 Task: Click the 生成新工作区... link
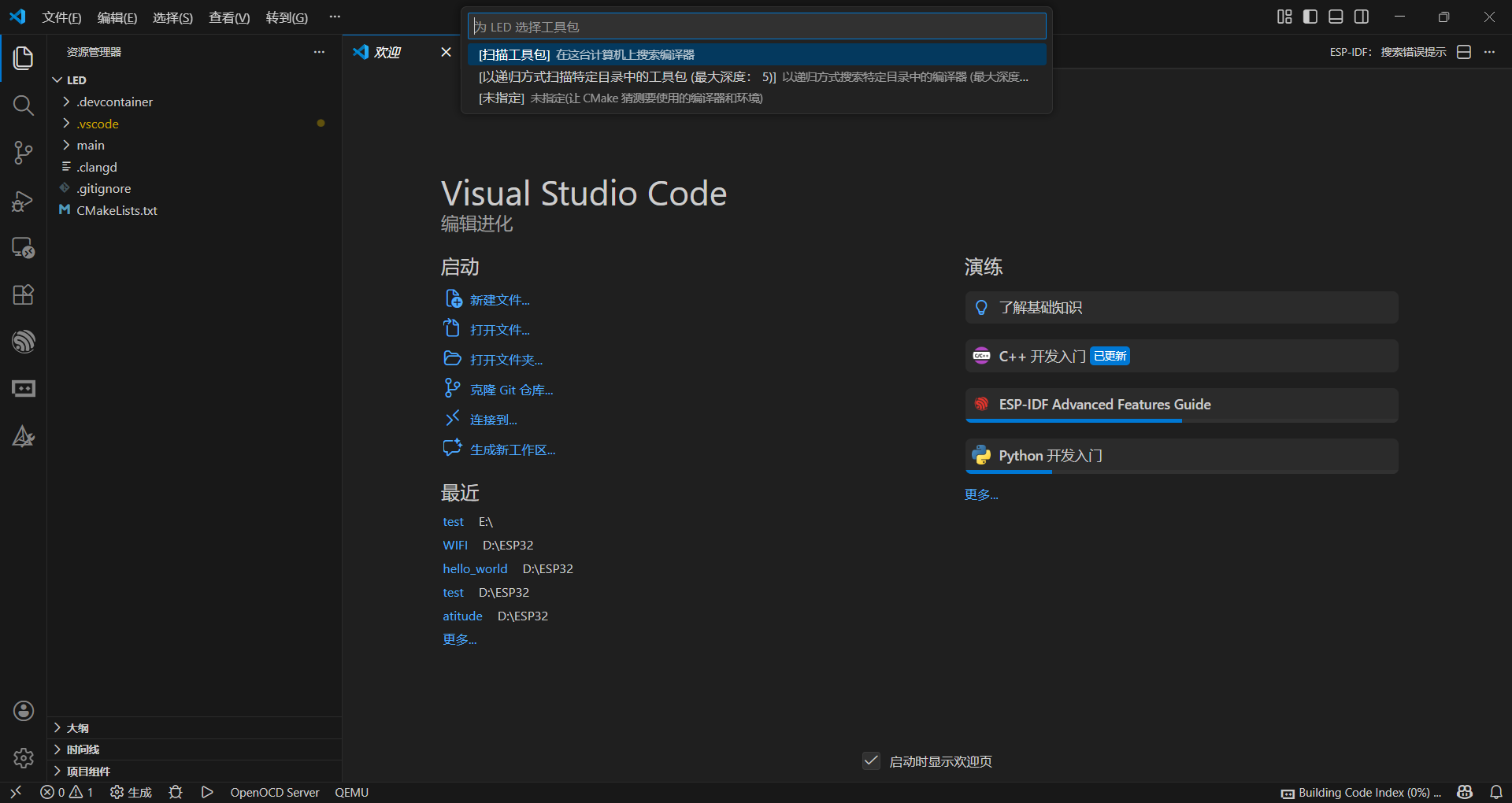tap(513, 450)
